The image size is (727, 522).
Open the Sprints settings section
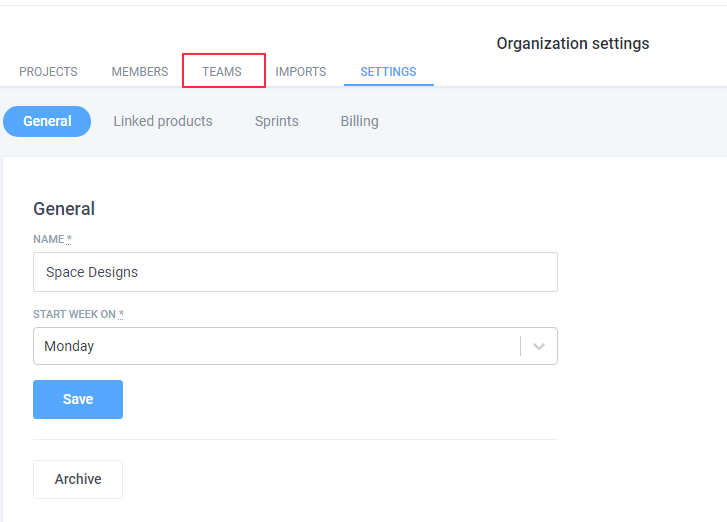tap(276, 121)
